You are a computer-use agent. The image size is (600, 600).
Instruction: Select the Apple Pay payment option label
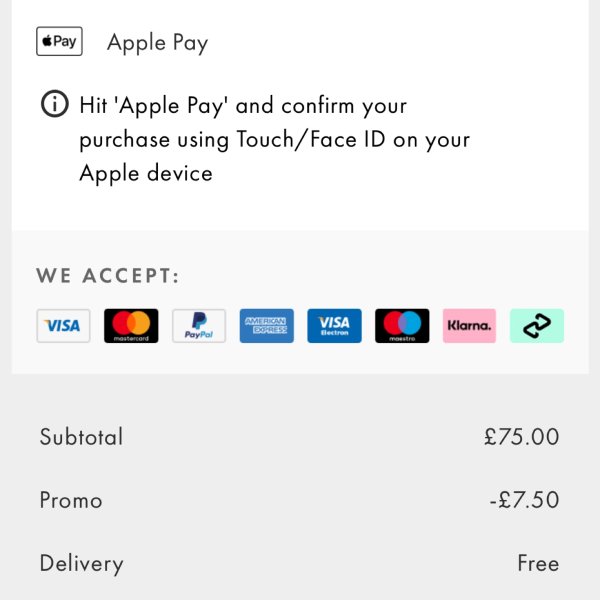pos(157,42)
